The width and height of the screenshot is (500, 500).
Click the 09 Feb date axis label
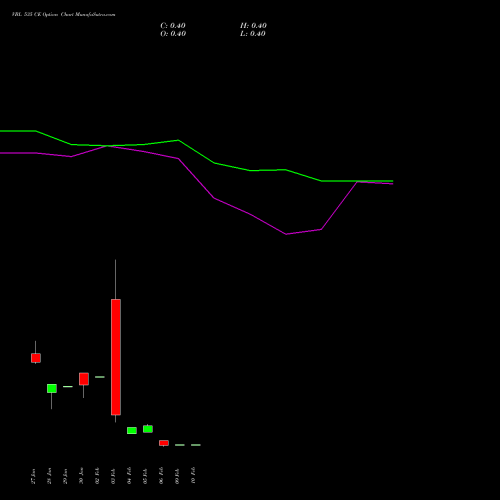[177, 476]
